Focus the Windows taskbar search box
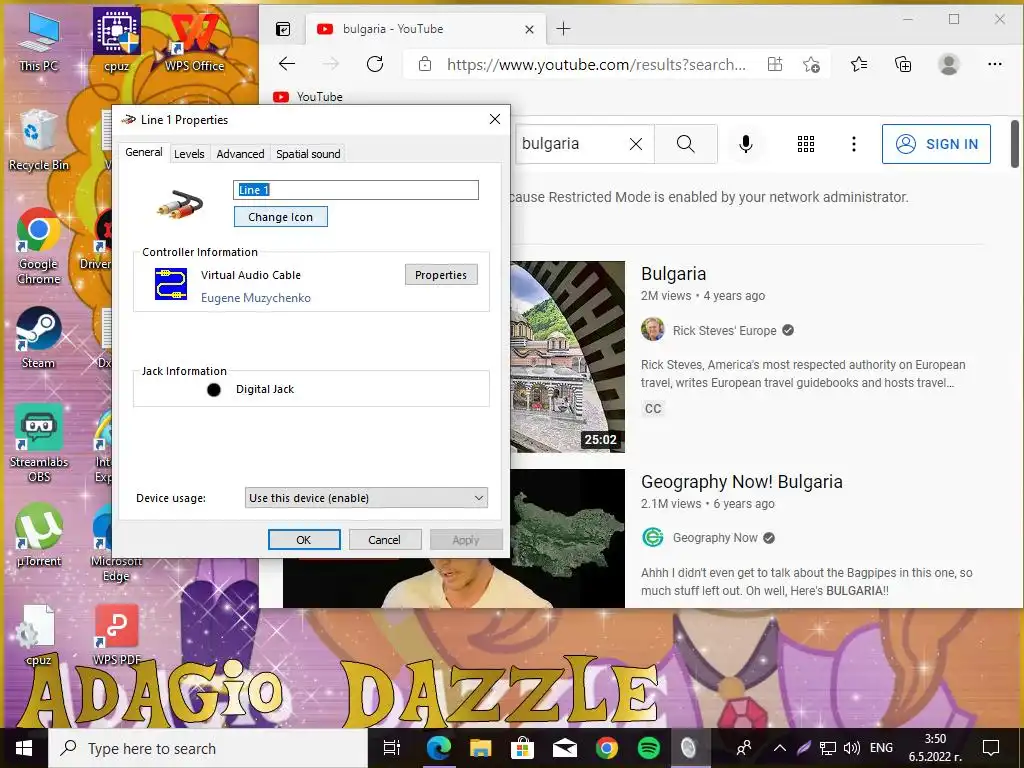 [209, 748]
